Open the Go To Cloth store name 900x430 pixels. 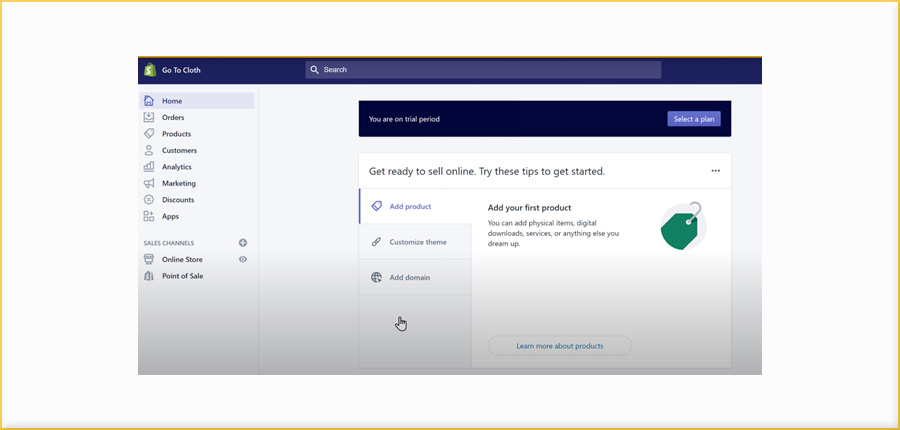click(x=181, y=70)
